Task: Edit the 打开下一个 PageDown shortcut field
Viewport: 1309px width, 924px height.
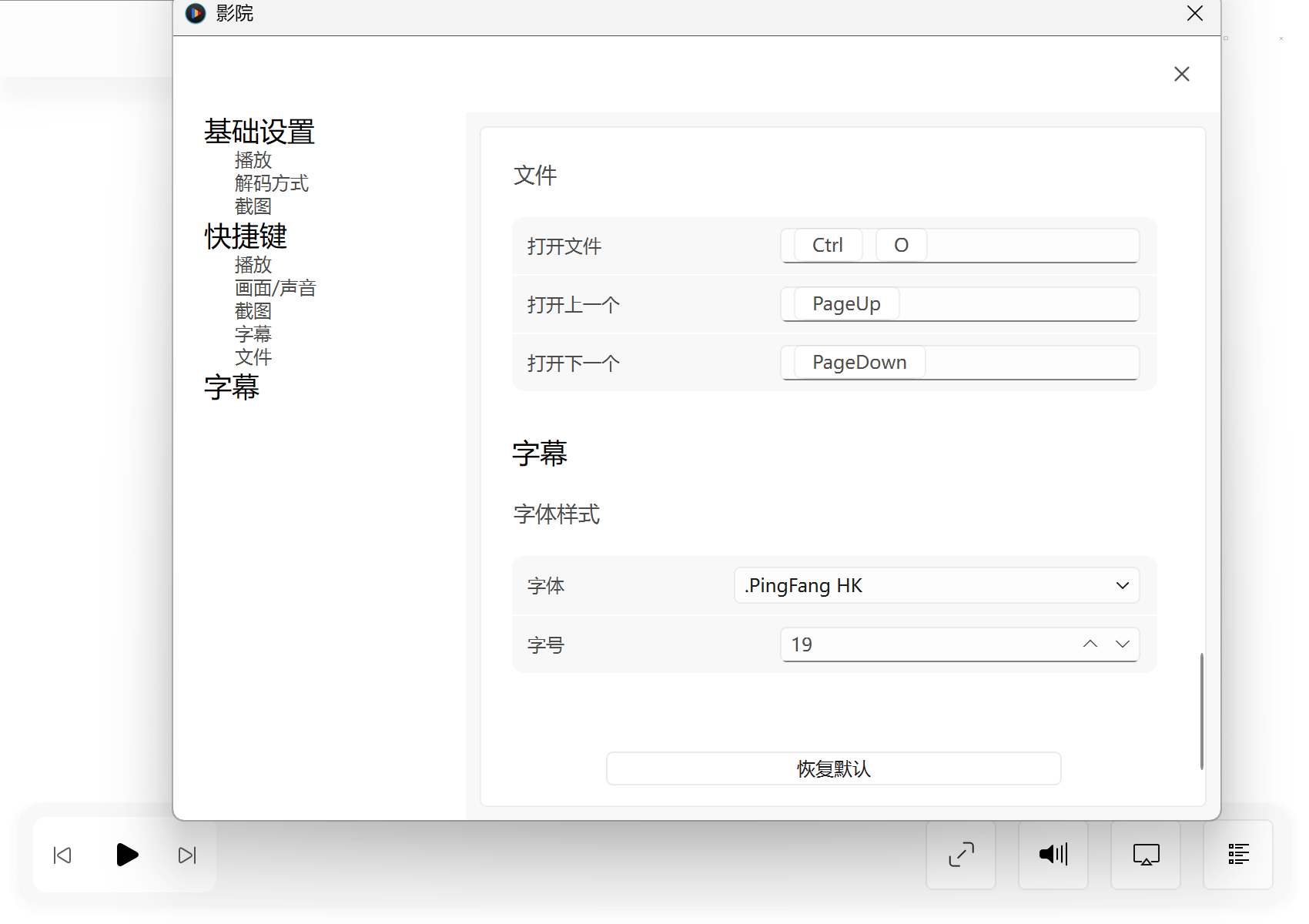Action: click(x=960, y=363)
